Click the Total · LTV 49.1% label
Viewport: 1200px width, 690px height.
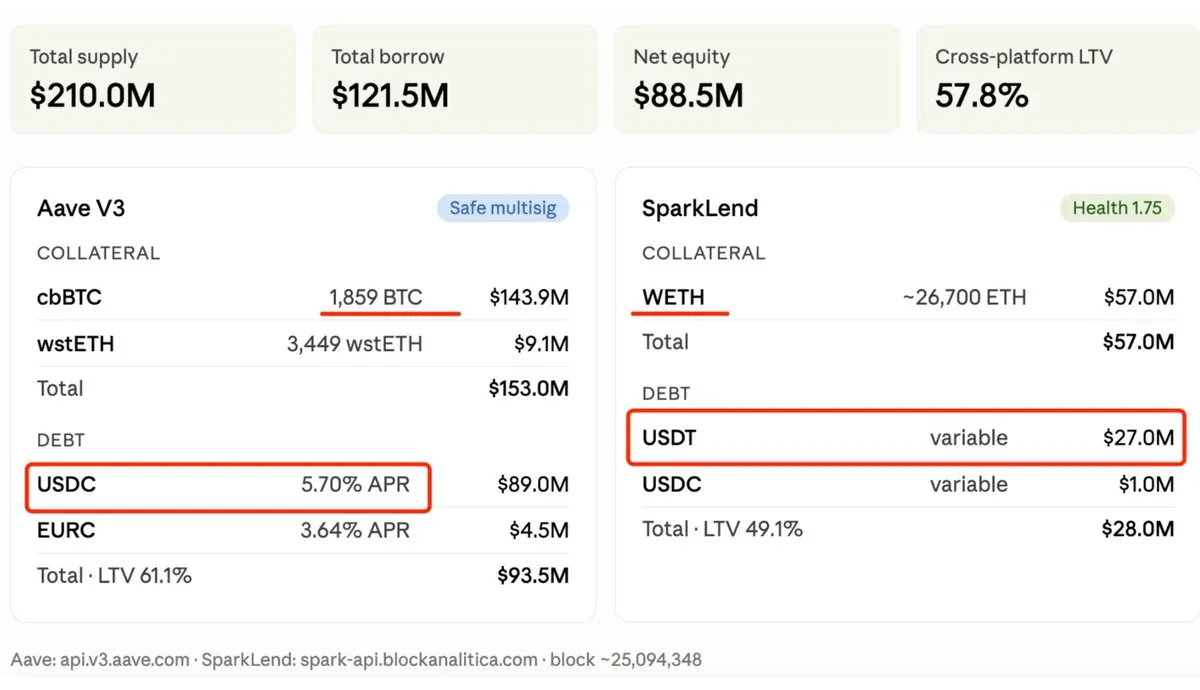pos(722,529)
